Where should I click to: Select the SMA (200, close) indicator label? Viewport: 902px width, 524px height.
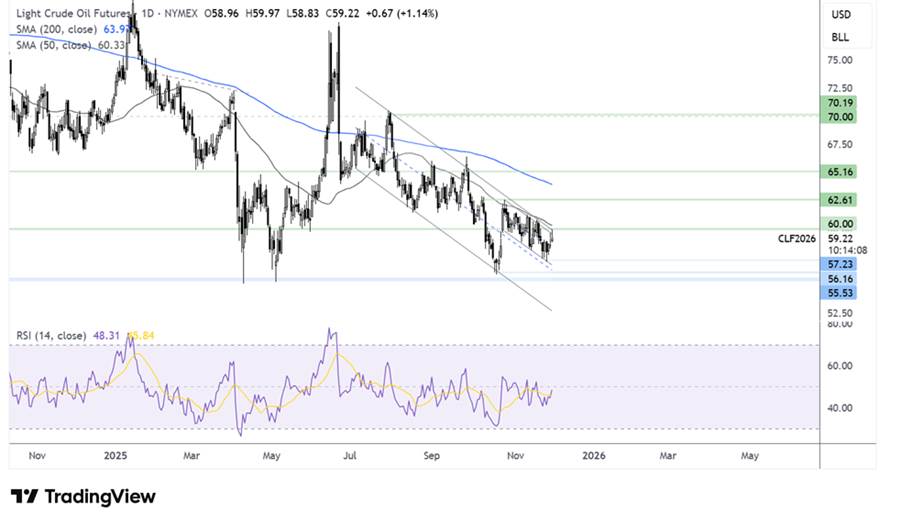(x=56, y=29)
